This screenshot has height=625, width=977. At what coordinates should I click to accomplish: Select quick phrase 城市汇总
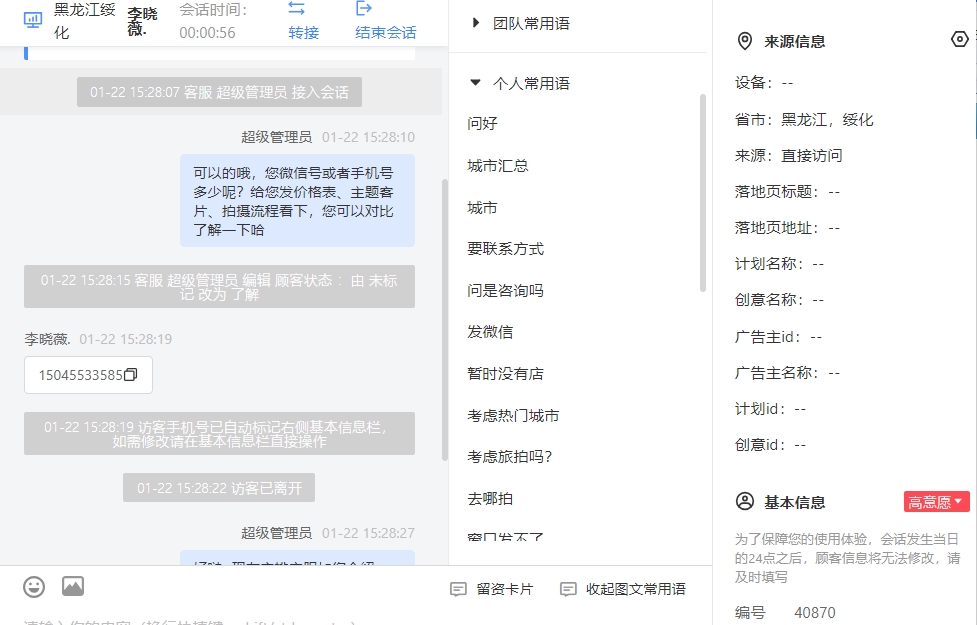click(498, 166)
